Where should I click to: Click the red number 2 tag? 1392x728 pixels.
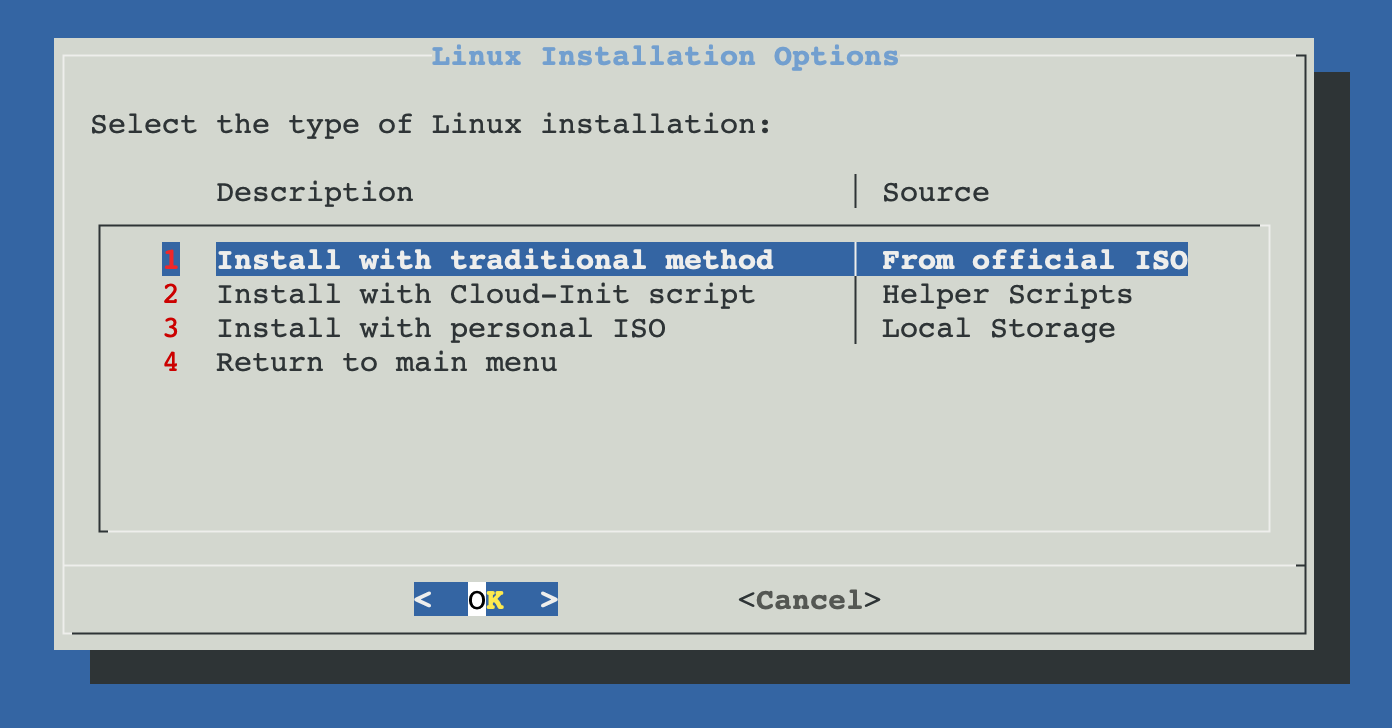(x=171, y=295)
